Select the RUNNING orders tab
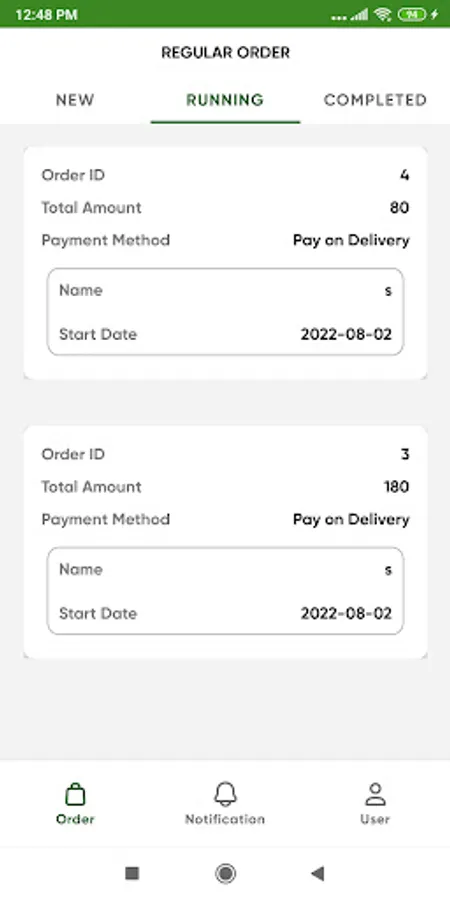The width and height of the screenshot is (450, 900). (225, 100)
